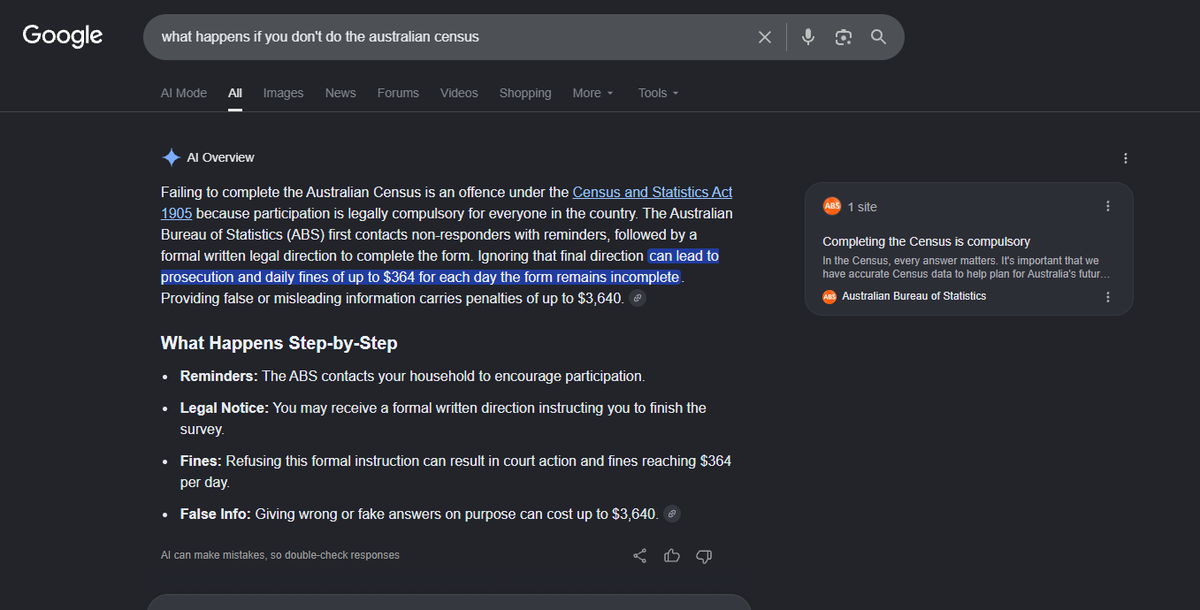Expand the More dropdown

(594, 93)
